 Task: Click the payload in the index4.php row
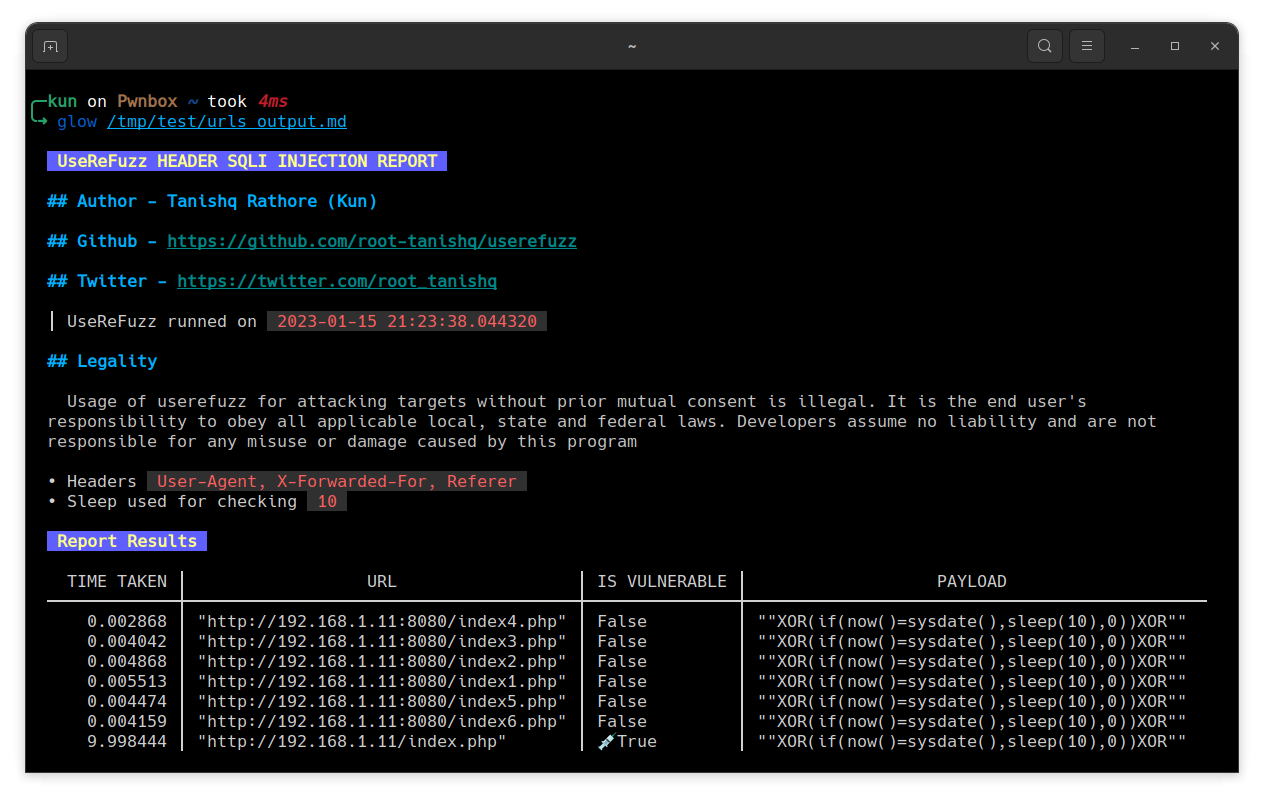[972, 621]
